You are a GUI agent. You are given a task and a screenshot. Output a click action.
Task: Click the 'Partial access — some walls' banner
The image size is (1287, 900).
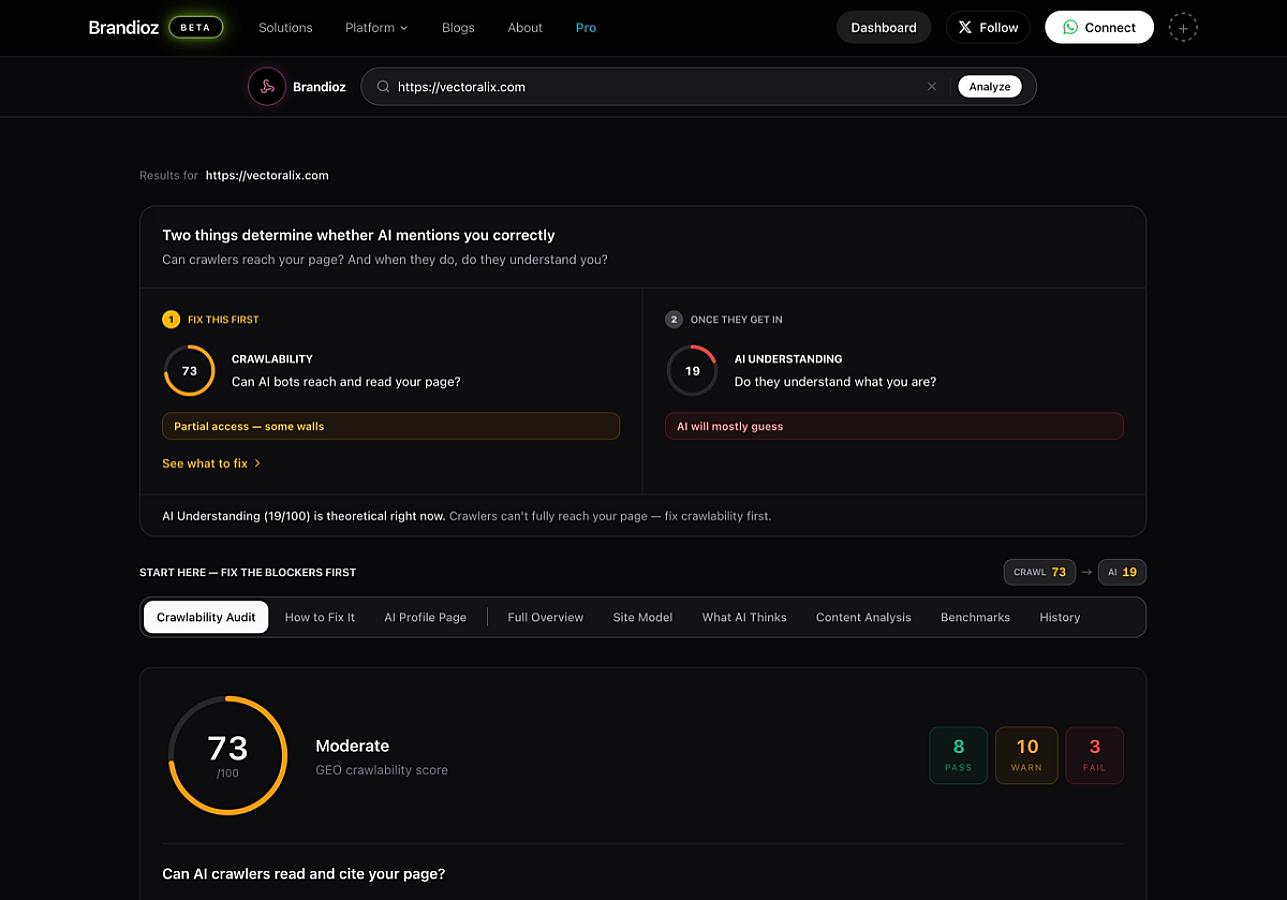tap(391, 426)
